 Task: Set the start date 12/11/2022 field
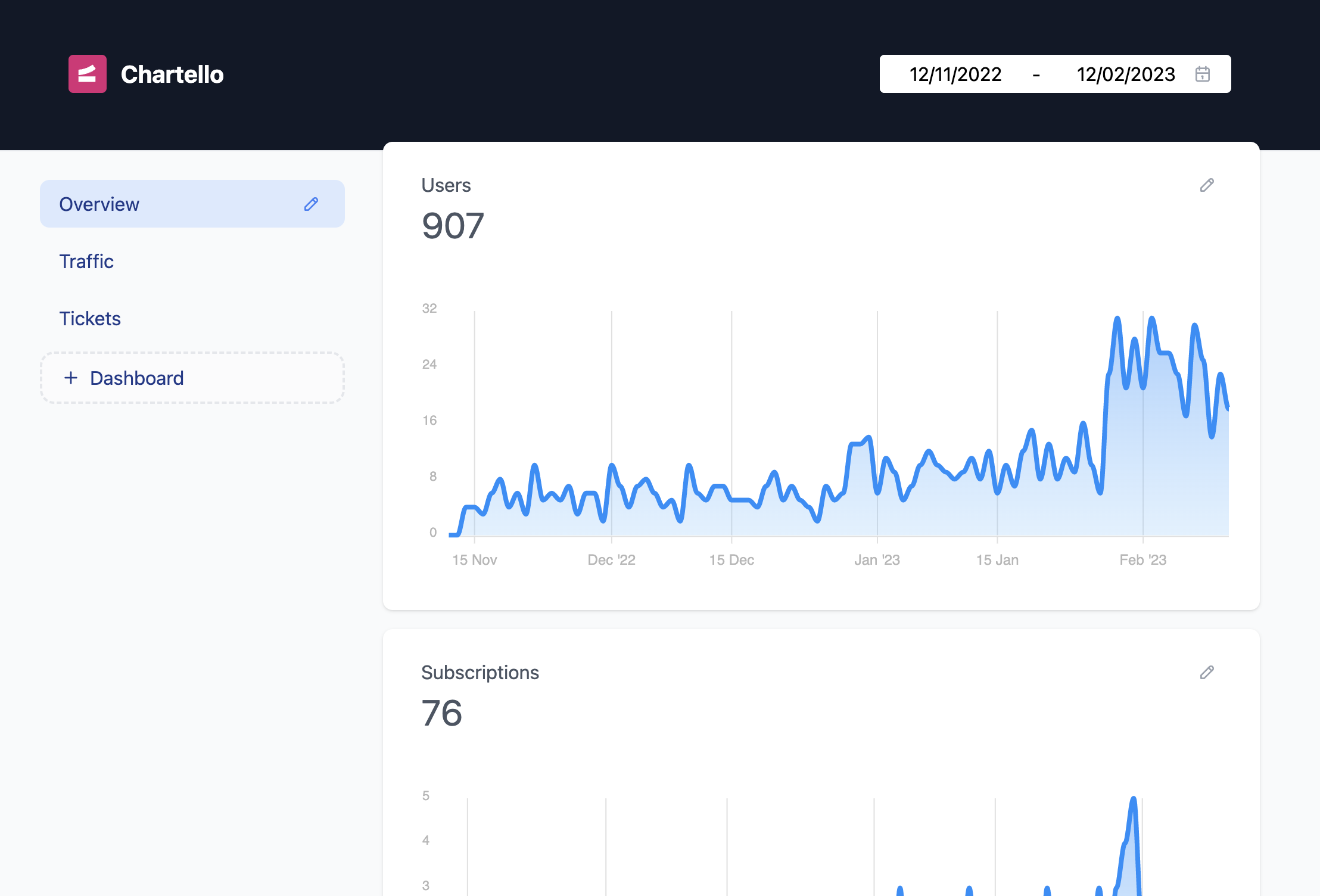955,74
